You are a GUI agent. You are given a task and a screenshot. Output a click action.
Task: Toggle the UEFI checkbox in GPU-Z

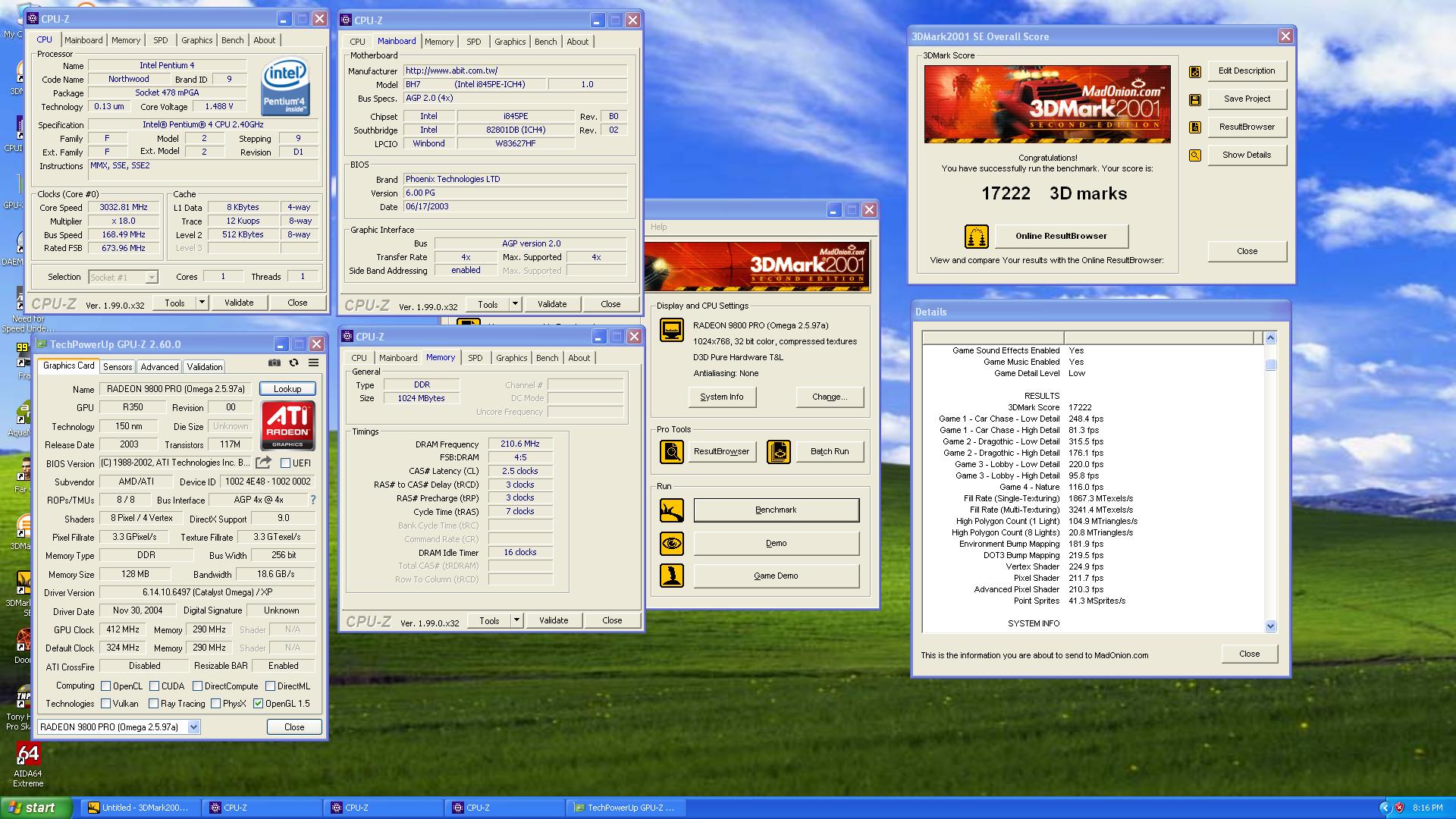tap(286, 463)
